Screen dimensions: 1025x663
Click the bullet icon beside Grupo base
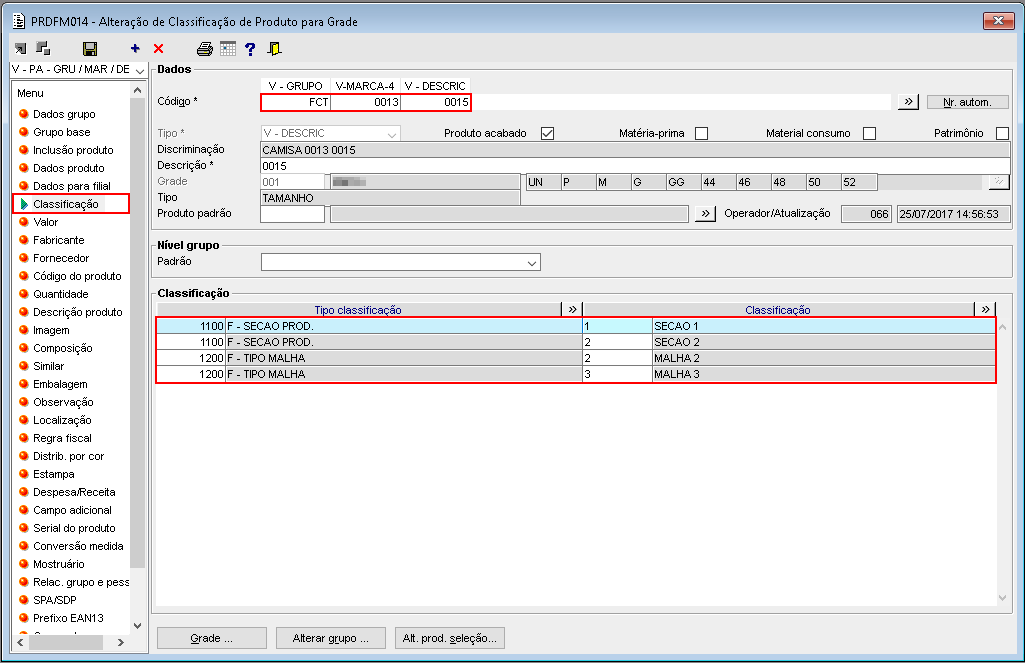24,132
